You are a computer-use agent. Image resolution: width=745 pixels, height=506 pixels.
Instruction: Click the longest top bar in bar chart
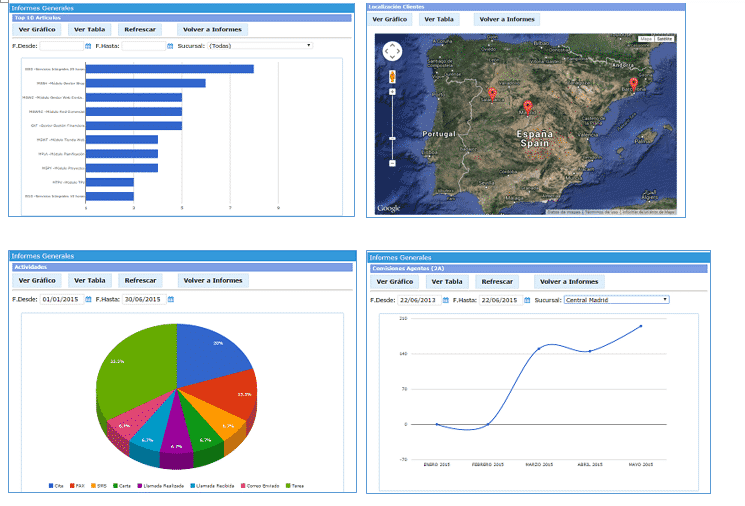170,69
